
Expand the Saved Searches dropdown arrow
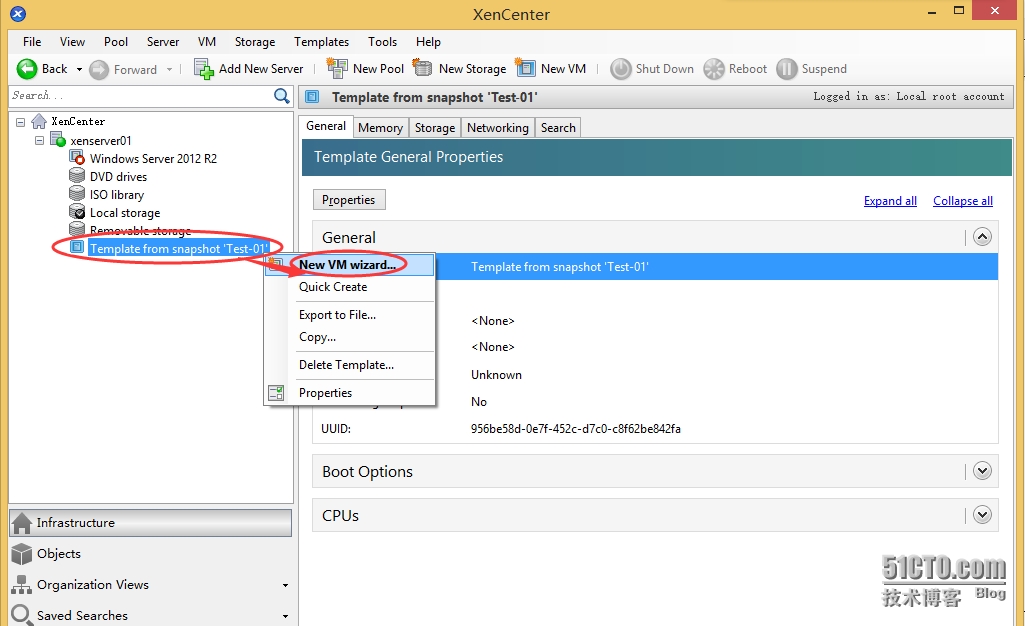(x=286, y=616)
